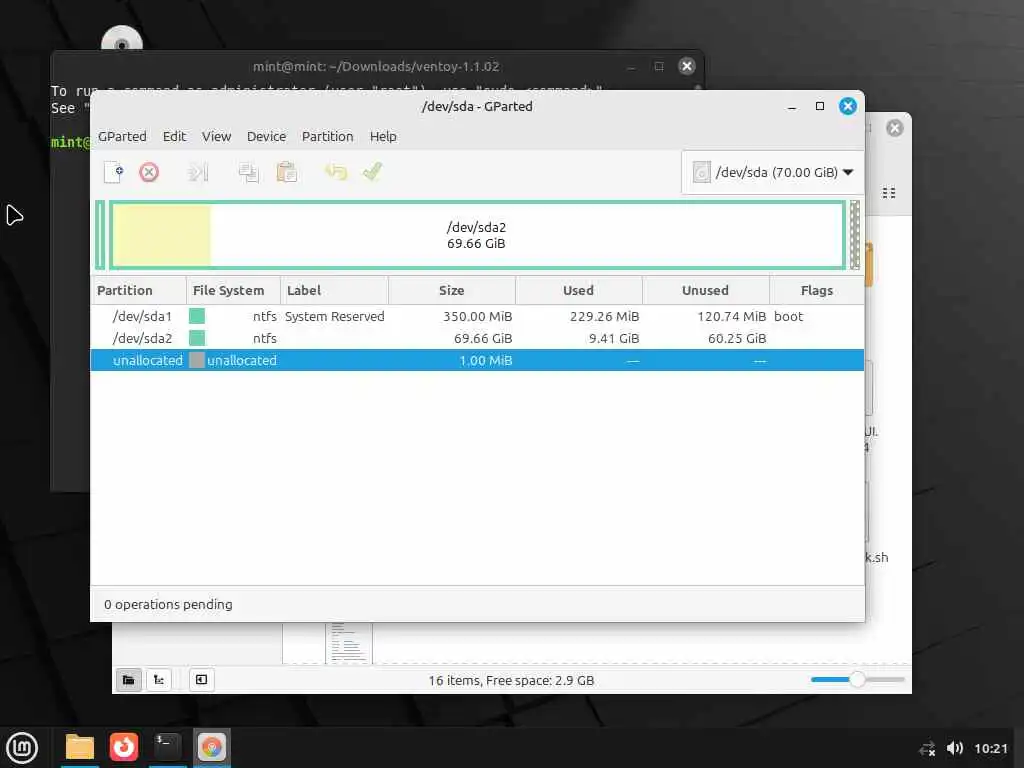Select the /dev/sda2 partition row

477,338
